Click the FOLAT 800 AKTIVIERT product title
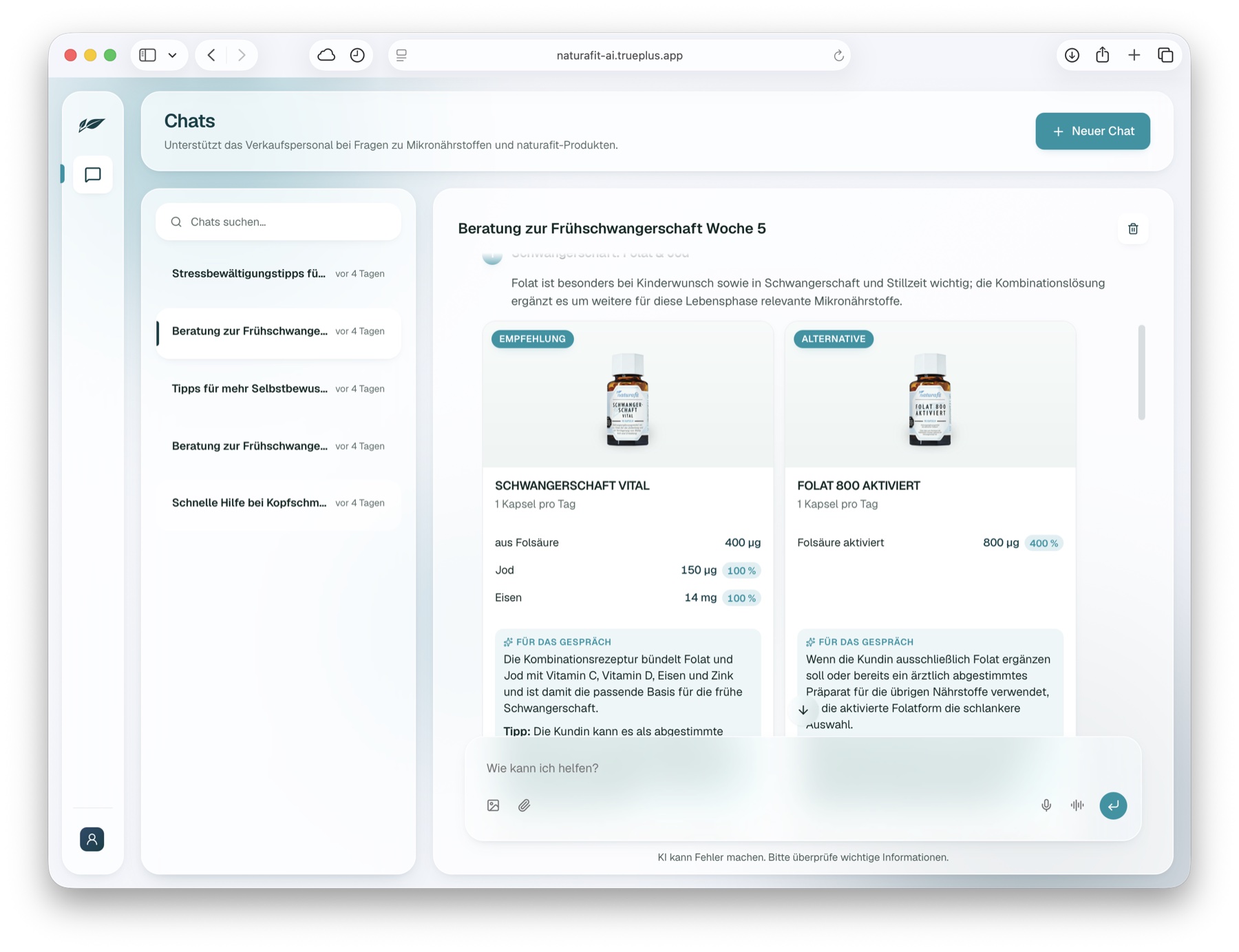The height and width of the screenshot is (952, 1239). [858, 485]
